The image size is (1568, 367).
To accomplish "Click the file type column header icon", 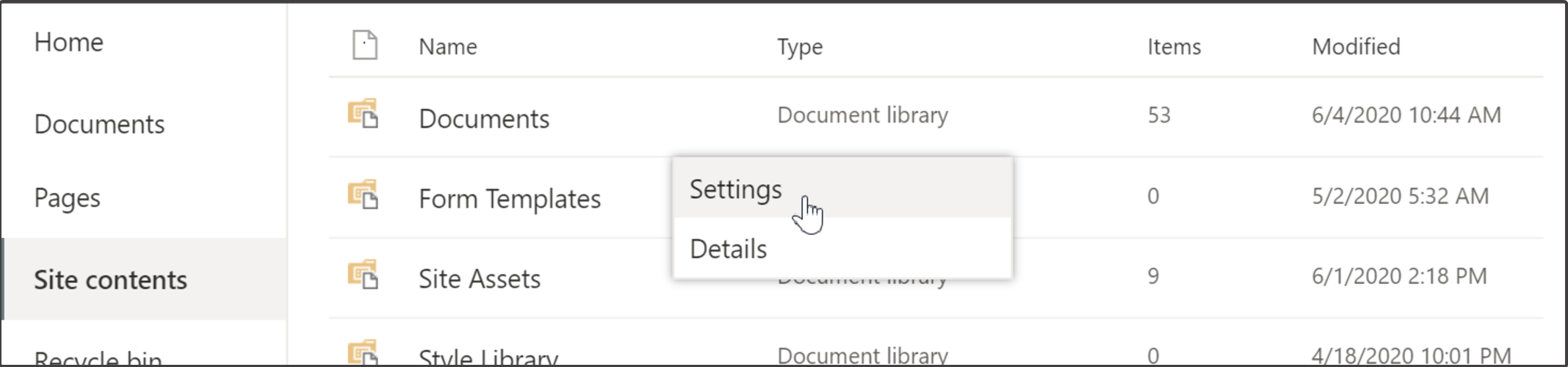I will (x=365, y=46).
